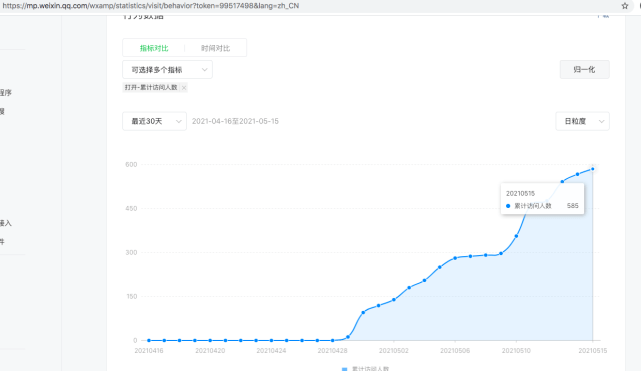Click the 20210428 x-axis label
Screen dimensions: 641x371
[x=332, y=351]
